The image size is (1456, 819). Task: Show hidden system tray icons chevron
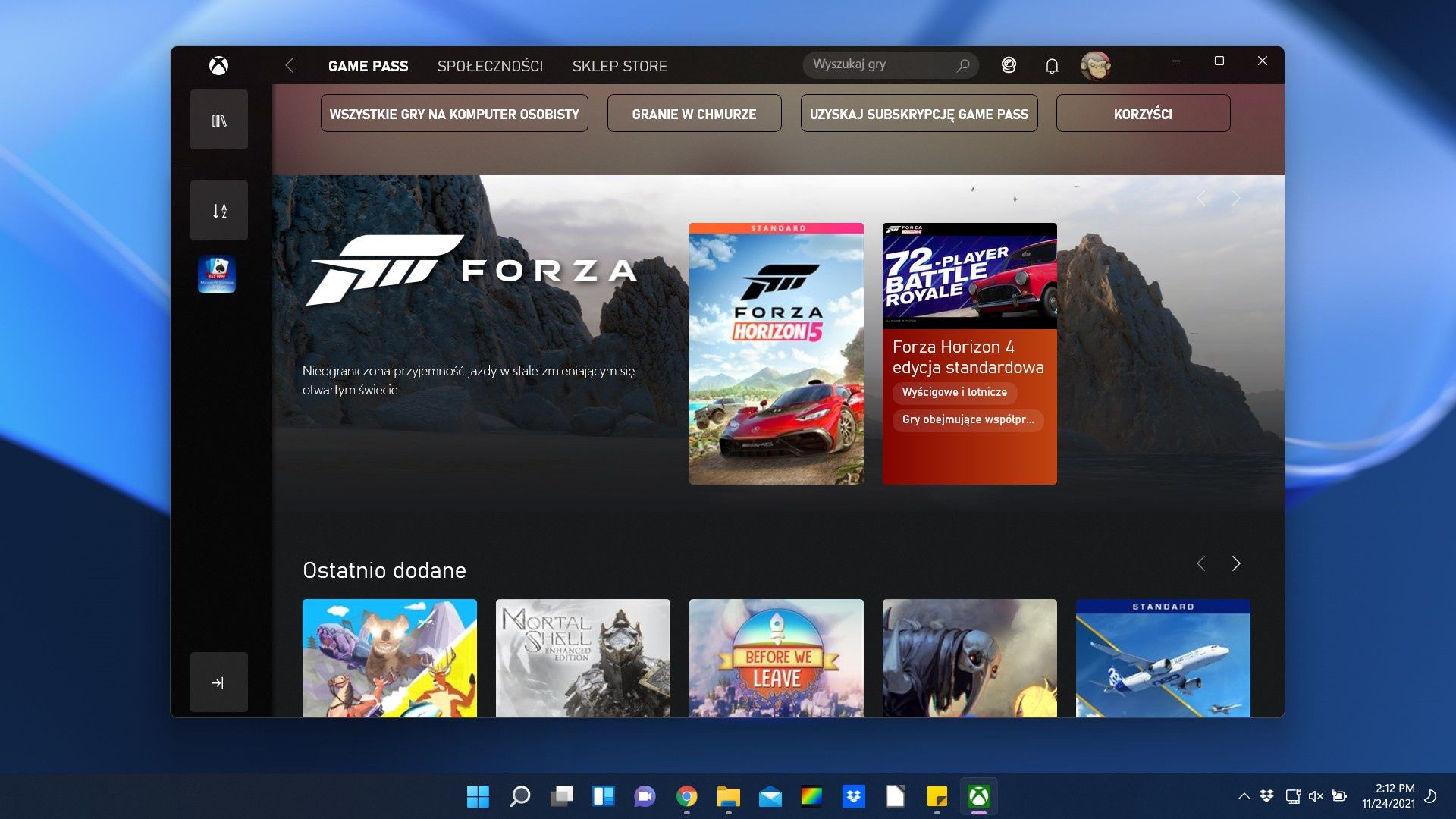[1244, 796]
